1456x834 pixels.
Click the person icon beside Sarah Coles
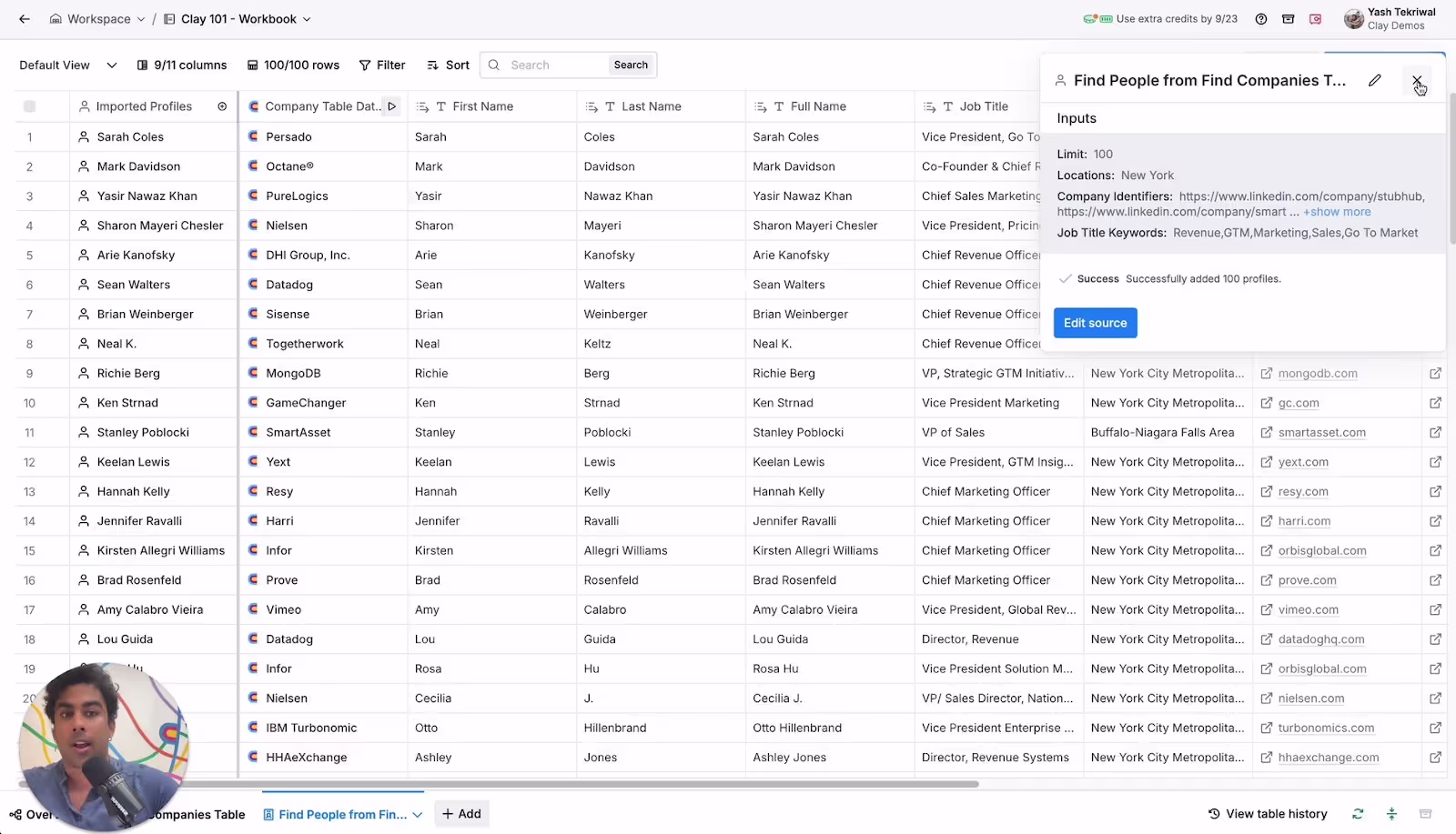[x=84, y=136]
